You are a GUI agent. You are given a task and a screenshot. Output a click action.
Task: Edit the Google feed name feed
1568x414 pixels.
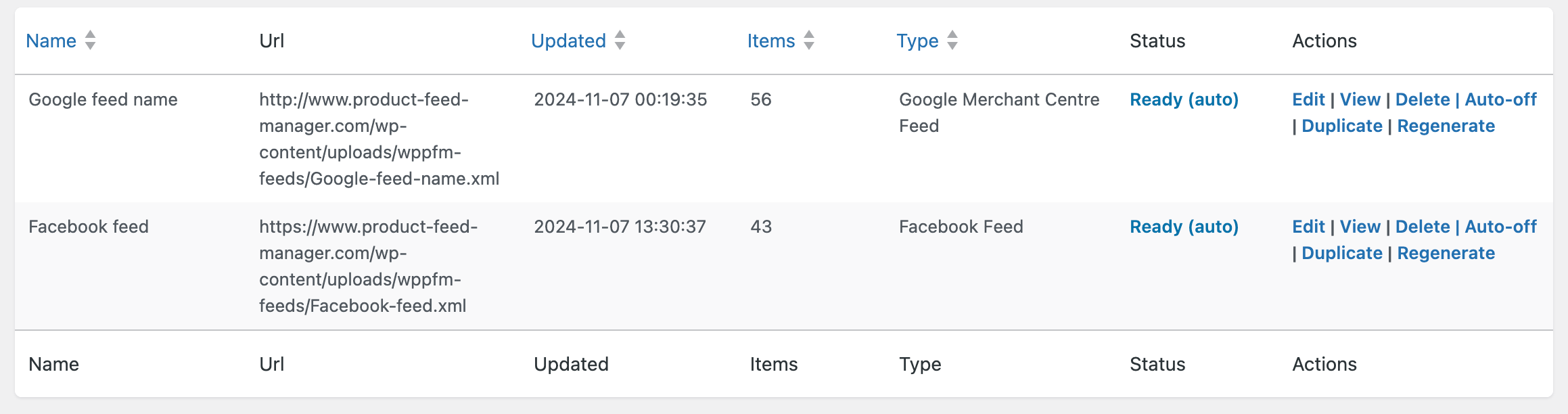(x=1308, y=99)
